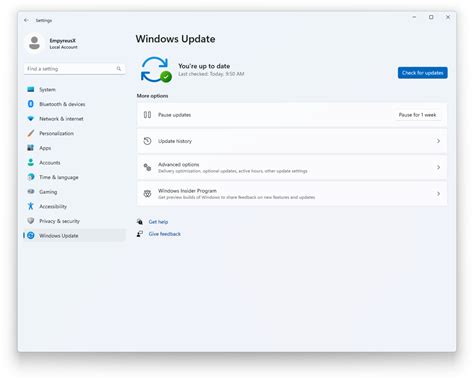
Task: Click the You're up to date text
Action: click(x=204, y=66)
